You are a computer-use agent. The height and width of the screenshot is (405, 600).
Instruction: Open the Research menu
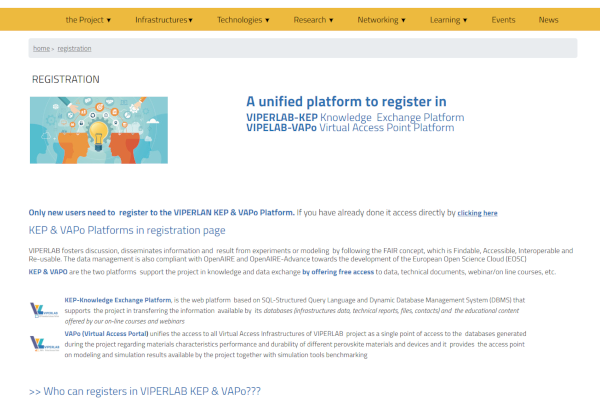click(x=315, y=19)
